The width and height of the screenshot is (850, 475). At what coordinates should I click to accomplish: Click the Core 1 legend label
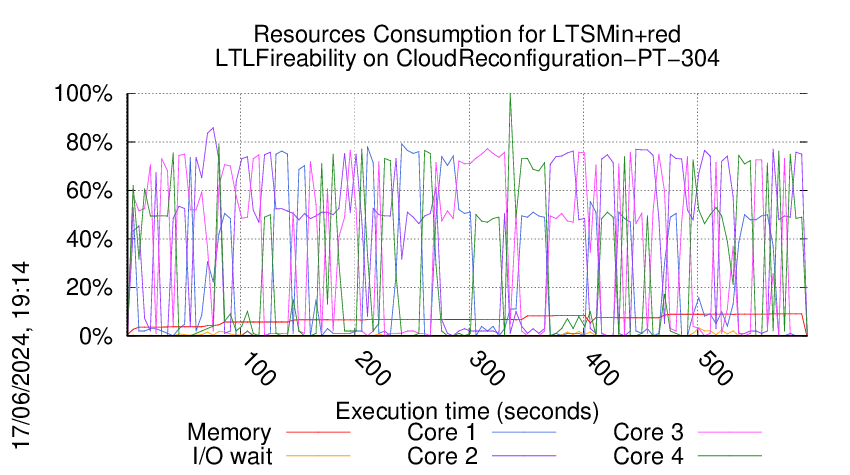(442, 433)
